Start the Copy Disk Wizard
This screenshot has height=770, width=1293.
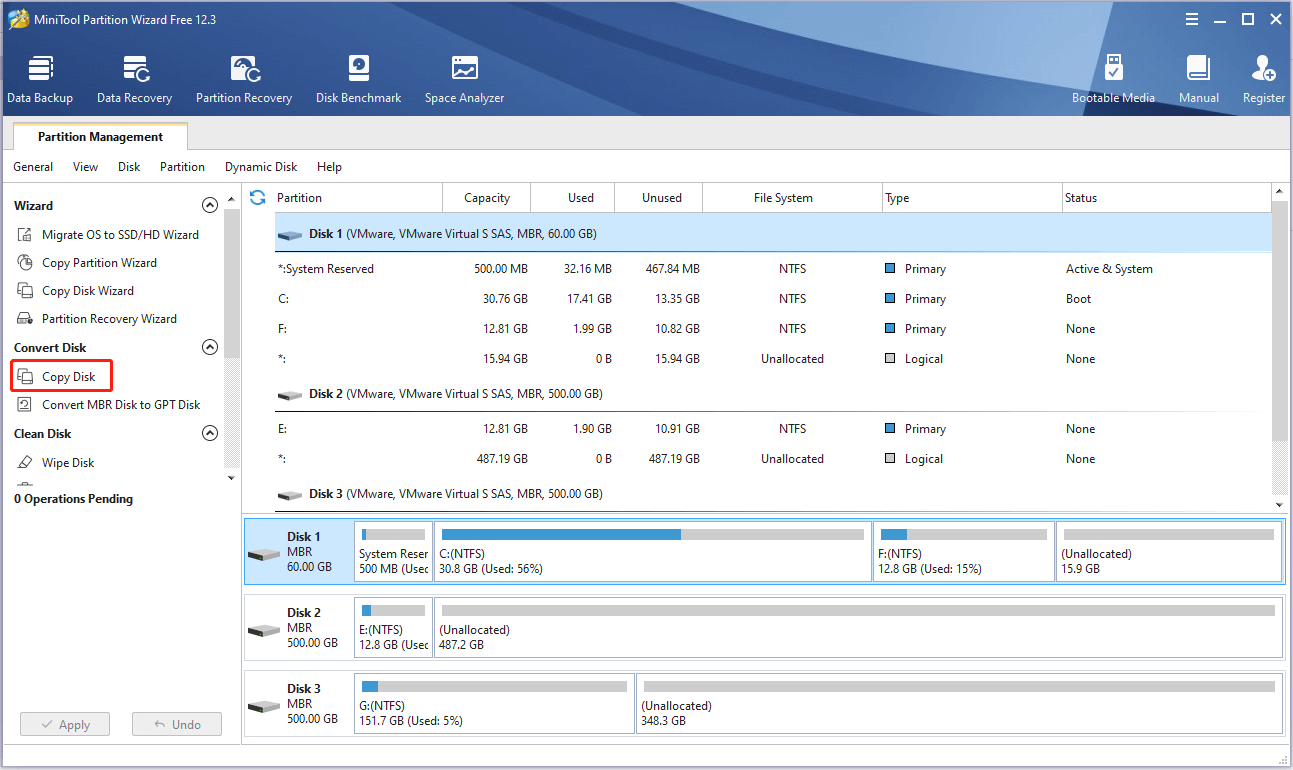coord(76,291)
